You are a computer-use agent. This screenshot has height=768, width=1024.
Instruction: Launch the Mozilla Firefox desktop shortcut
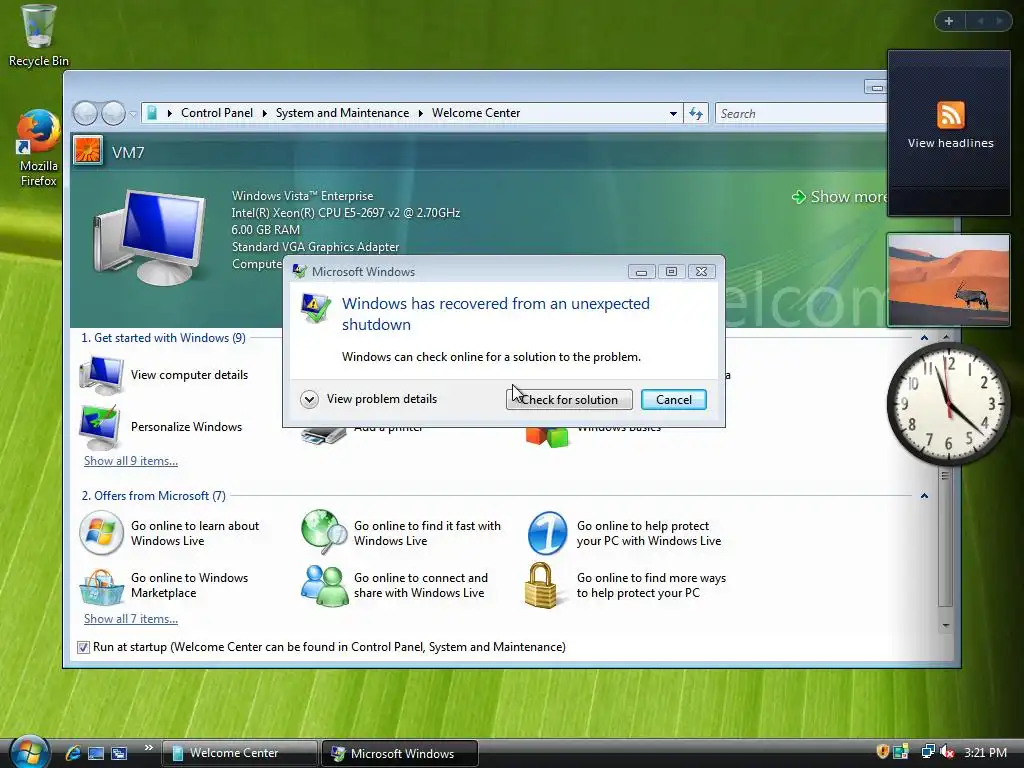(x=38, y=149)
